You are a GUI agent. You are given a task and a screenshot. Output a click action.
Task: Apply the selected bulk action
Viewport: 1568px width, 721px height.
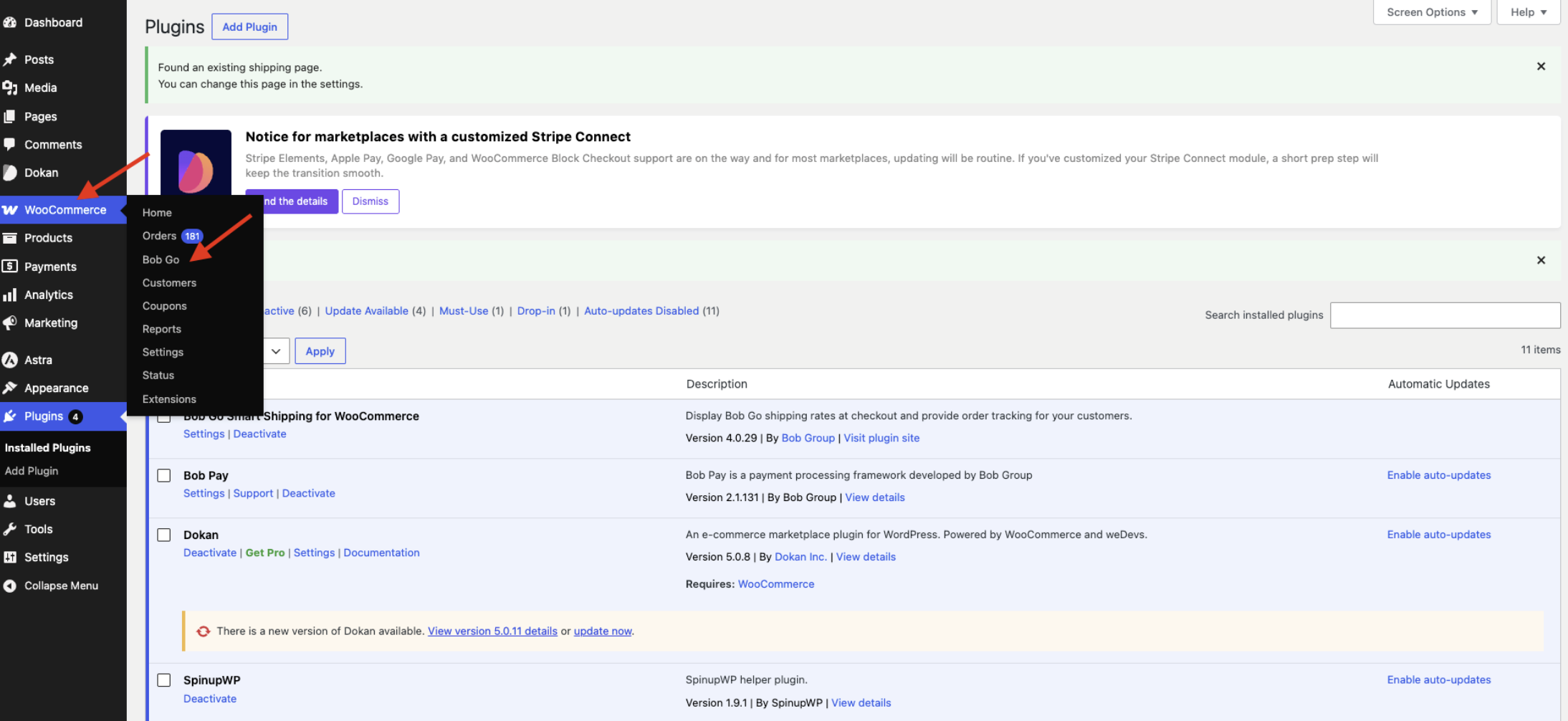tap(320, 351)
